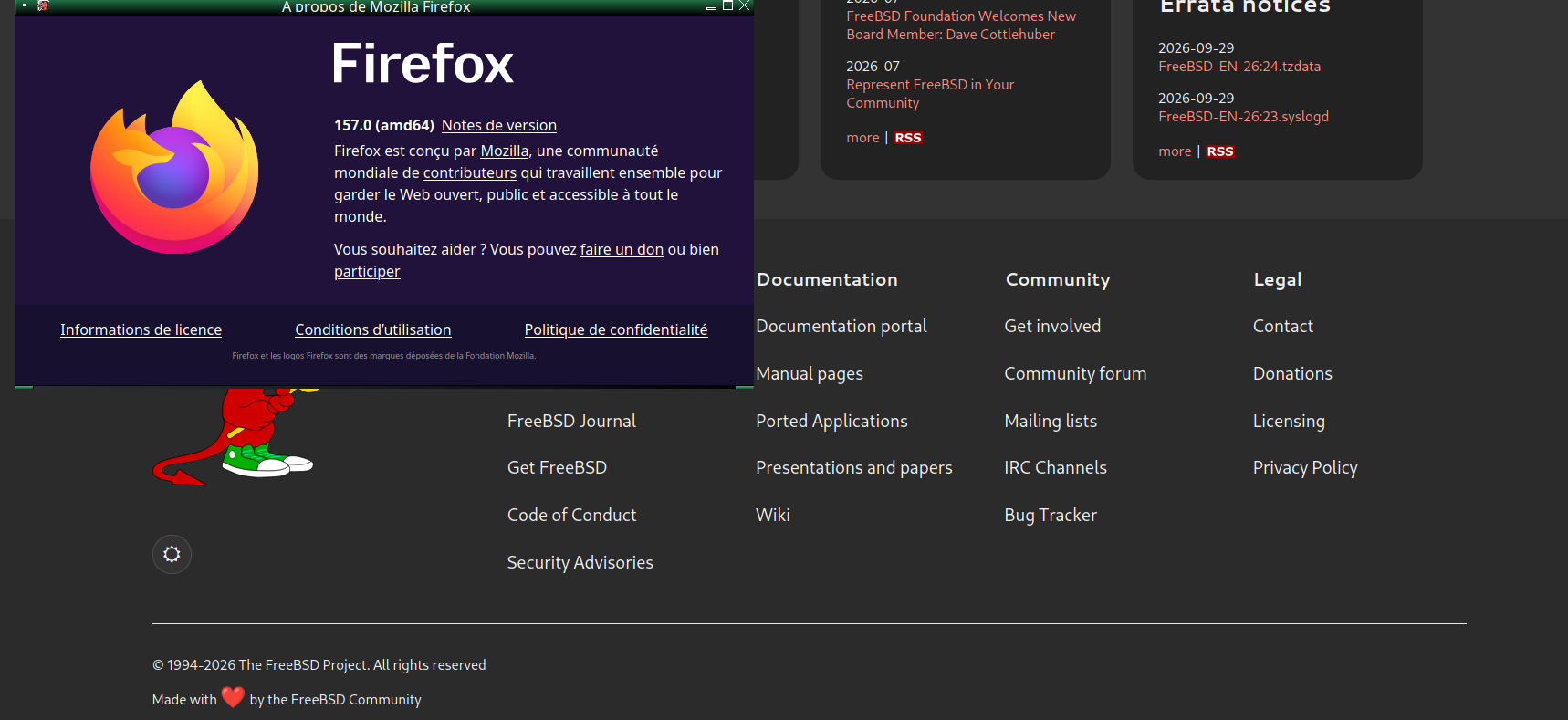Screen dimensions: 1568x720
Task: Open Ported Applications
Action: coord(831,421)
